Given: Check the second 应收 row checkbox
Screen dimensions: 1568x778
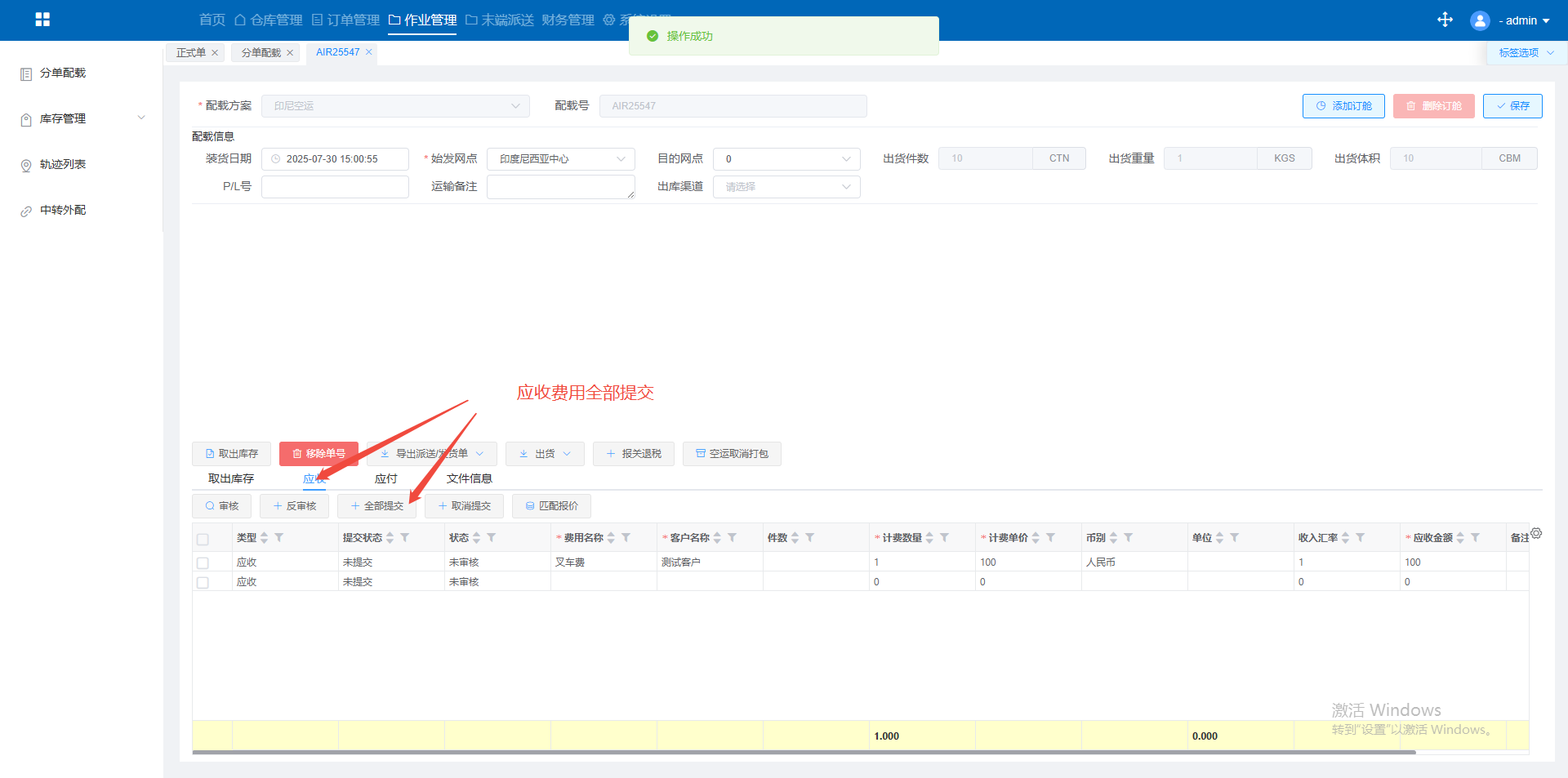Looking at the screenshot, I should [x=203, y=582].
